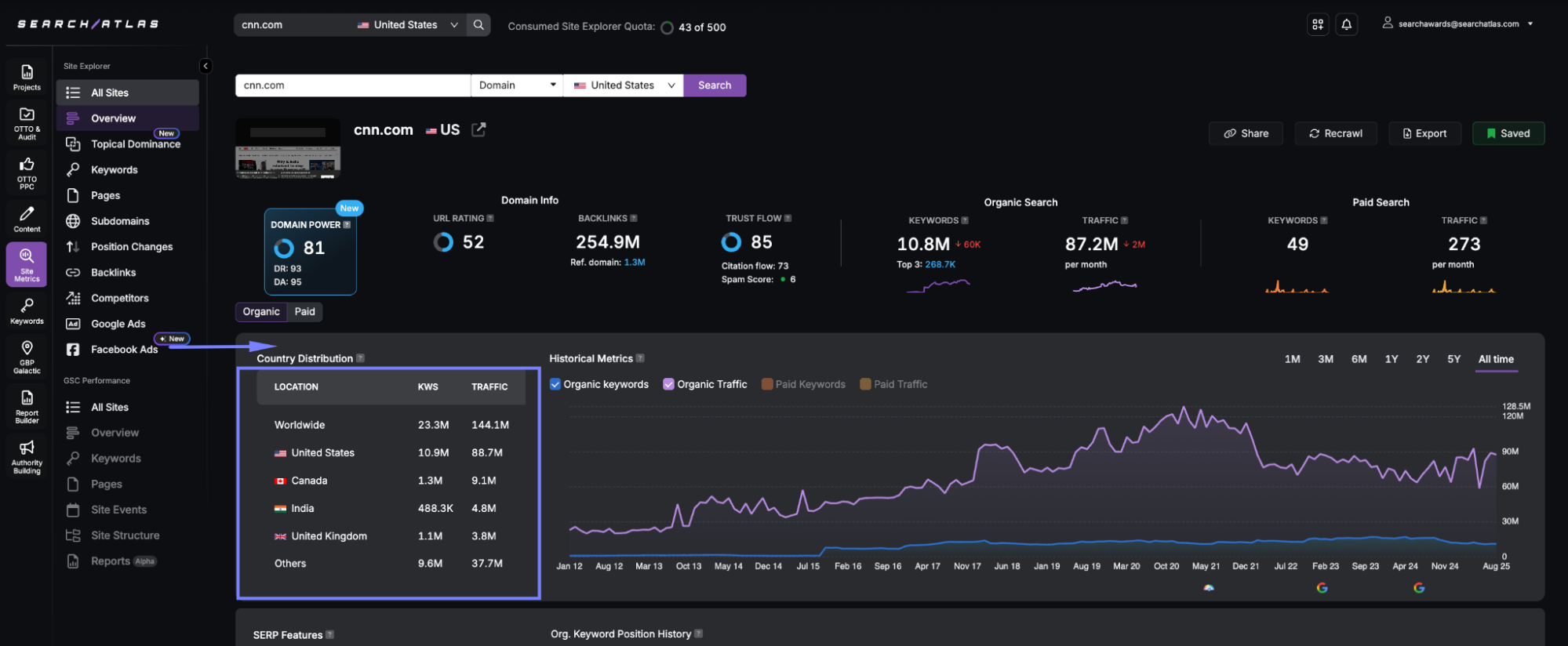Viewport: 1568px width, 646px height.
Task: Click the Recrawl button
Action: (1336, 133)
